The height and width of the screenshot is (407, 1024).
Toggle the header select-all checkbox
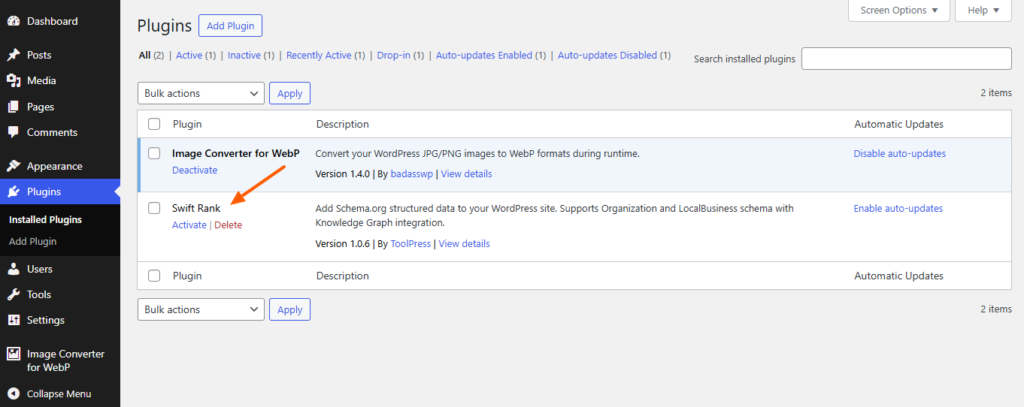154,124
